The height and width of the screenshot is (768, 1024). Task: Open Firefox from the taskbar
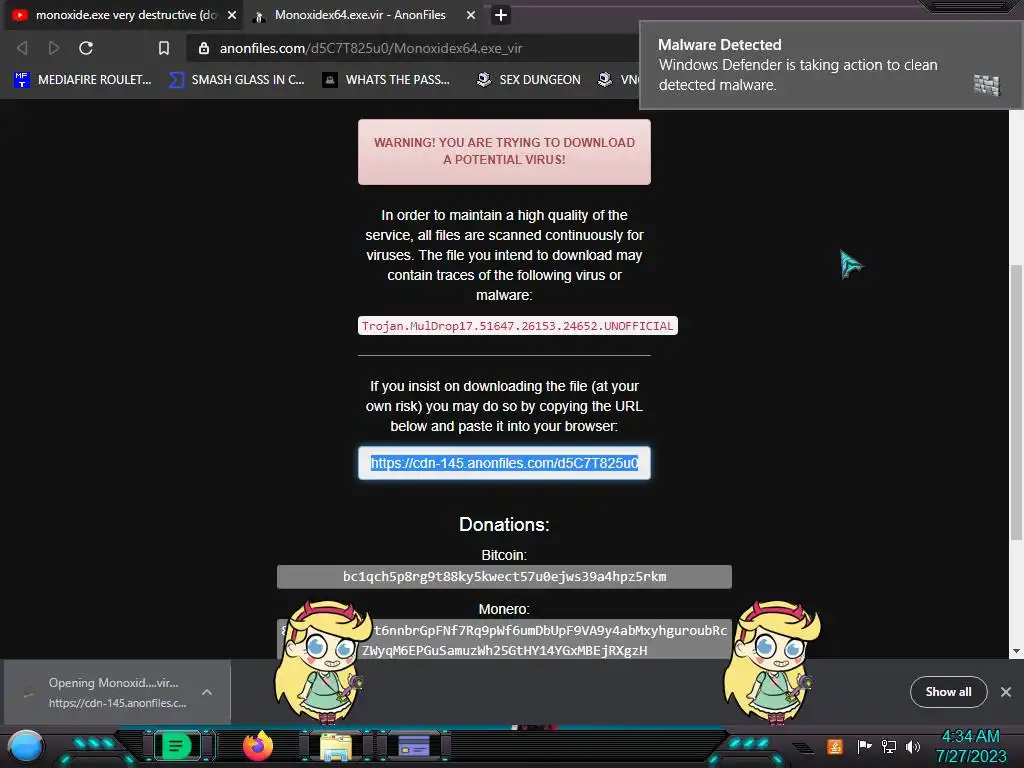257,746
